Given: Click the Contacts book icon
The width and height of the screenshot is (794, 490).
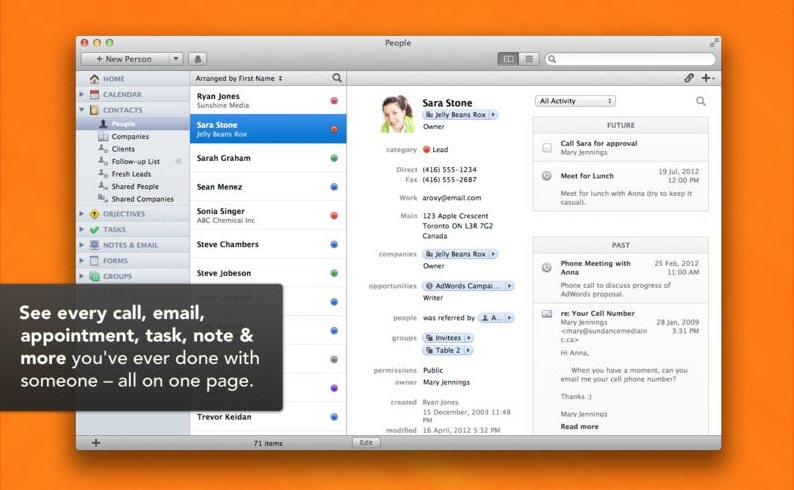Looking at the screenshot, I should [x=94, y=110].
